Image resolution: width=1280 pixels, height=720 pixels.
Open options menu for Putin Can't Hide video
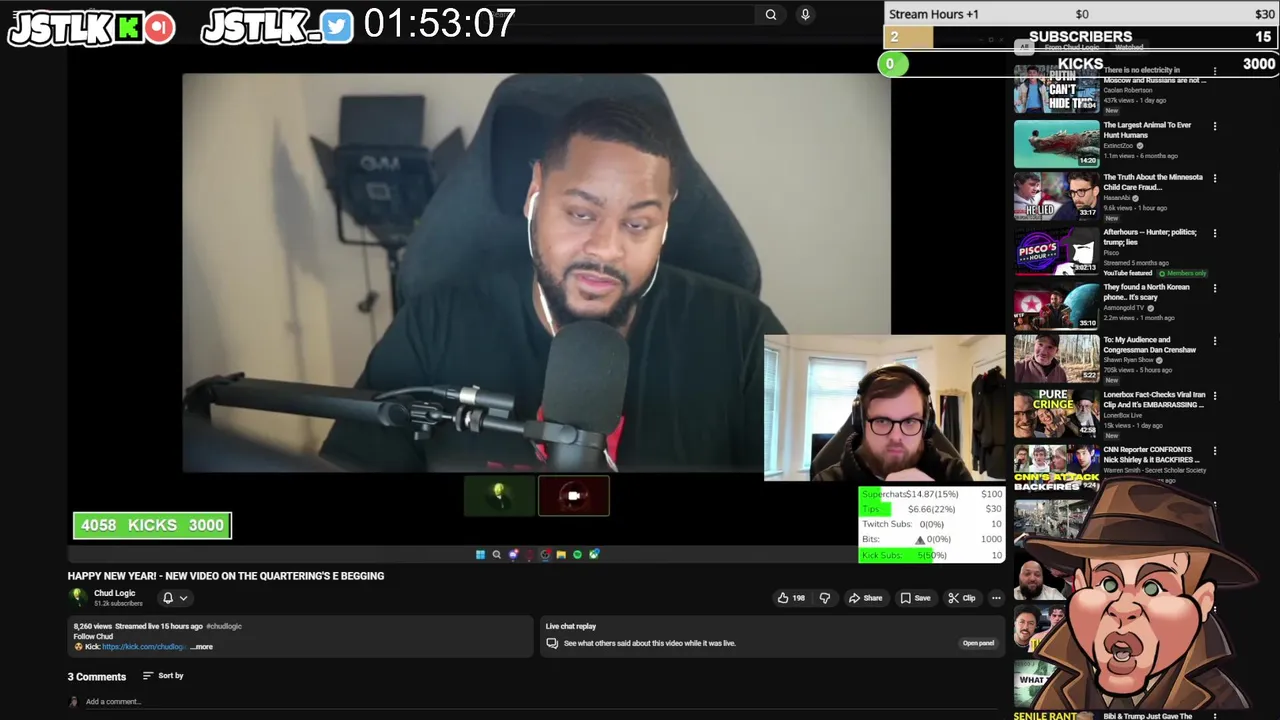click(x=1215, y=71)
